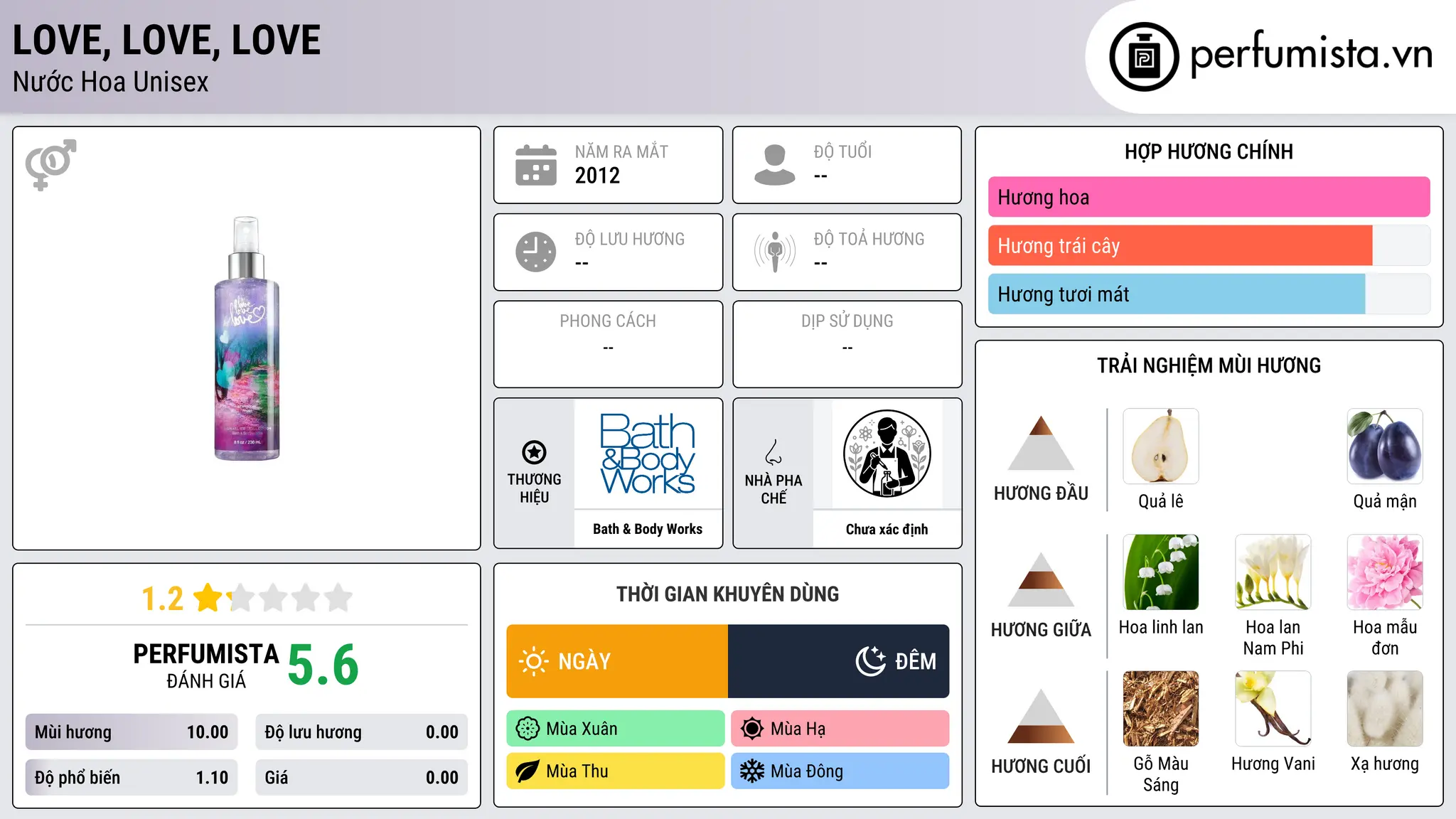Viewport: 1456px width, 819px height.
Task: Click the snowflake icon beside Mùa Đông
Action: point(752,771)
